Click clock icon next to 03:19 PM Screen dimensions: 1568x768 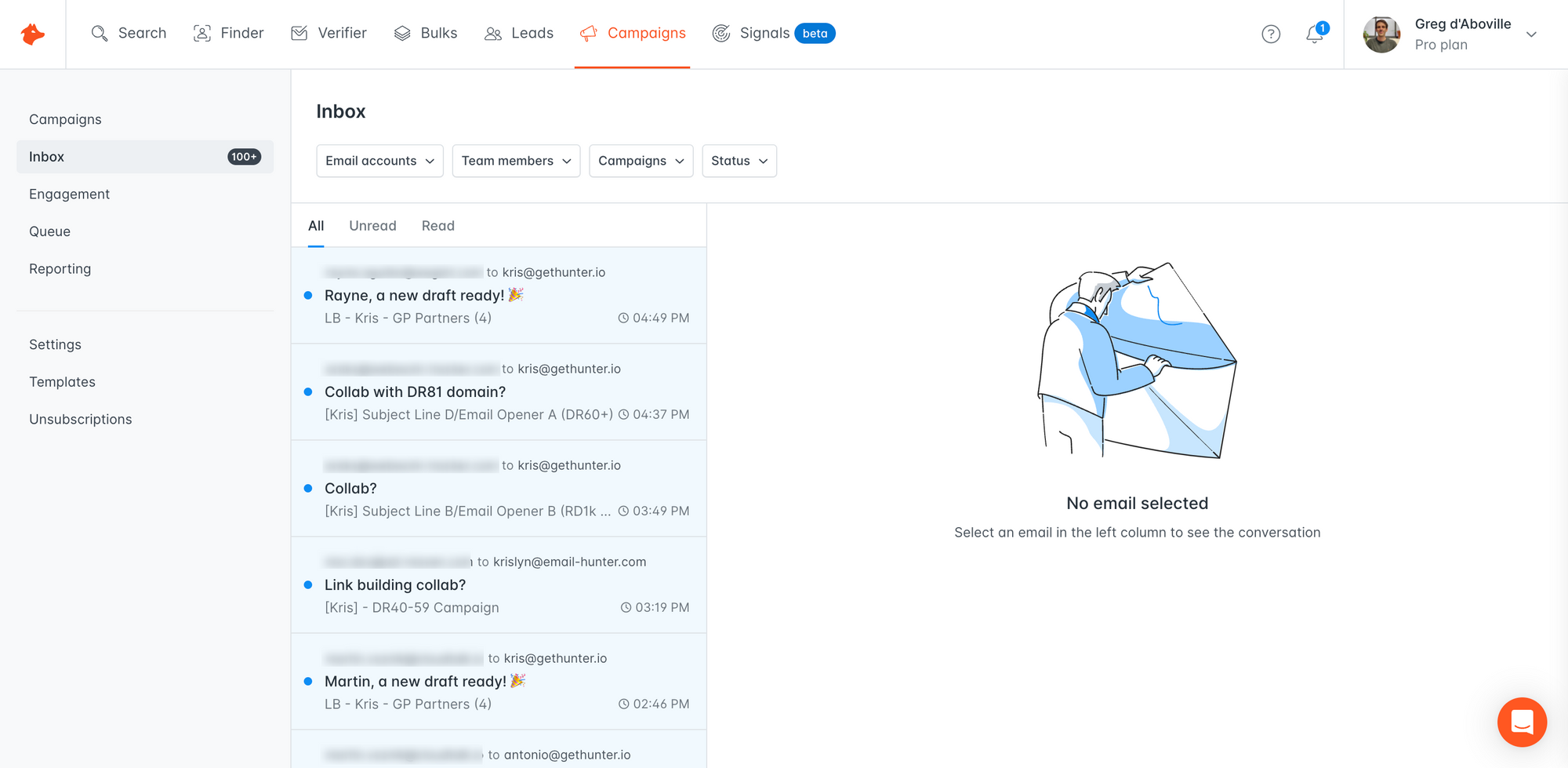tap(626, 607)
